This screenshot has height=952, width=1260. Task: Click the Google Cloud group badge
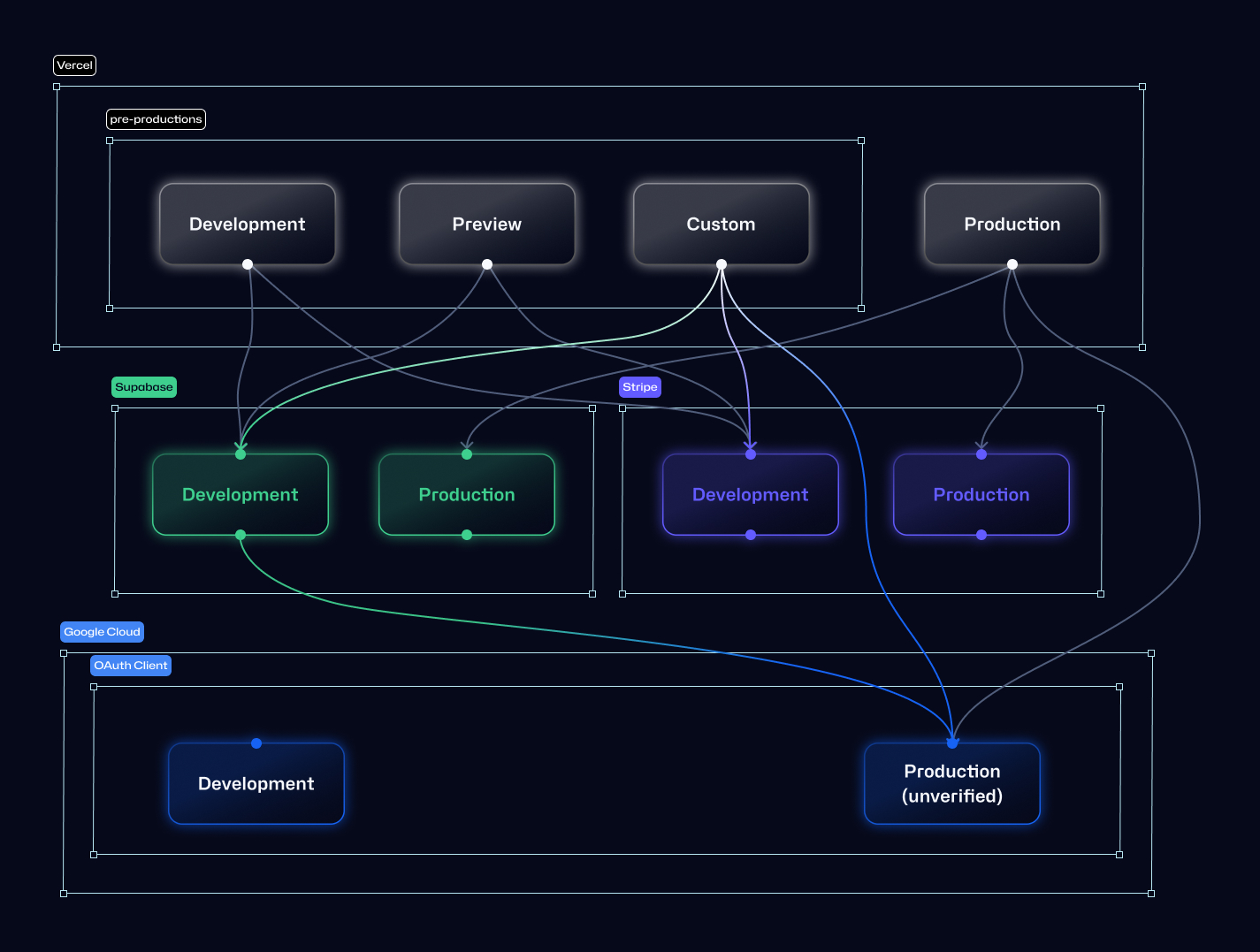coord(102,631)
